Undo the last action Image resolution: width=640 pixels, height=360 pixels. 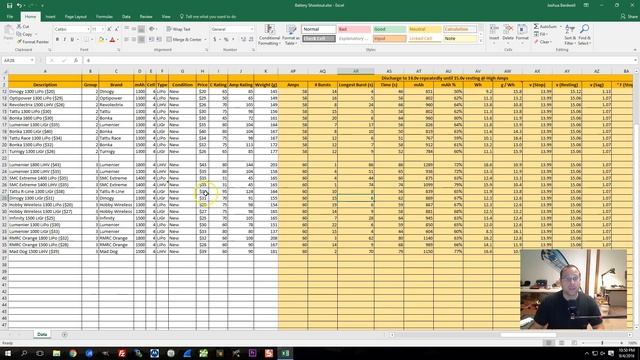19,5
